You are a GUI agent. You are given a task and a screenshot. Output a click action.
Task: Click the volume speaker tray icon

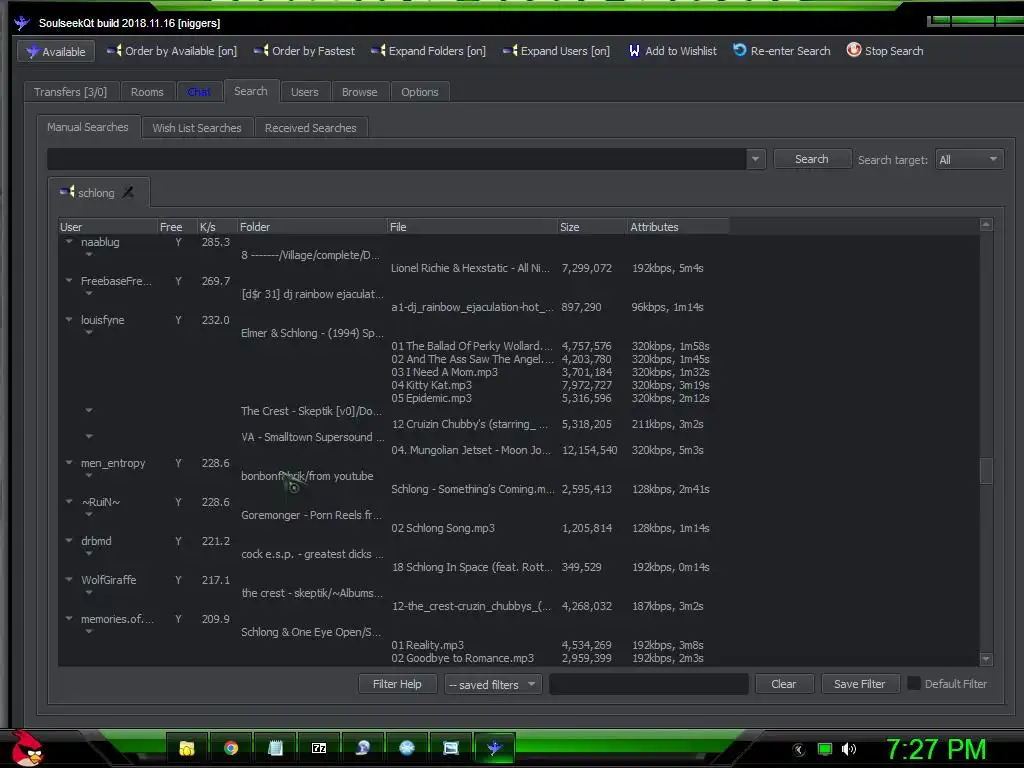pyautogui.click(x=848, y=749)
